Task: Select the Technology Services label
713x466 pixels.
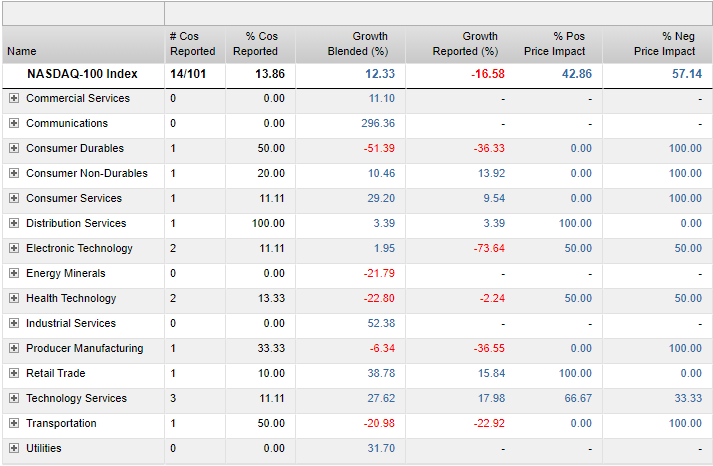Action: point(76,398)
